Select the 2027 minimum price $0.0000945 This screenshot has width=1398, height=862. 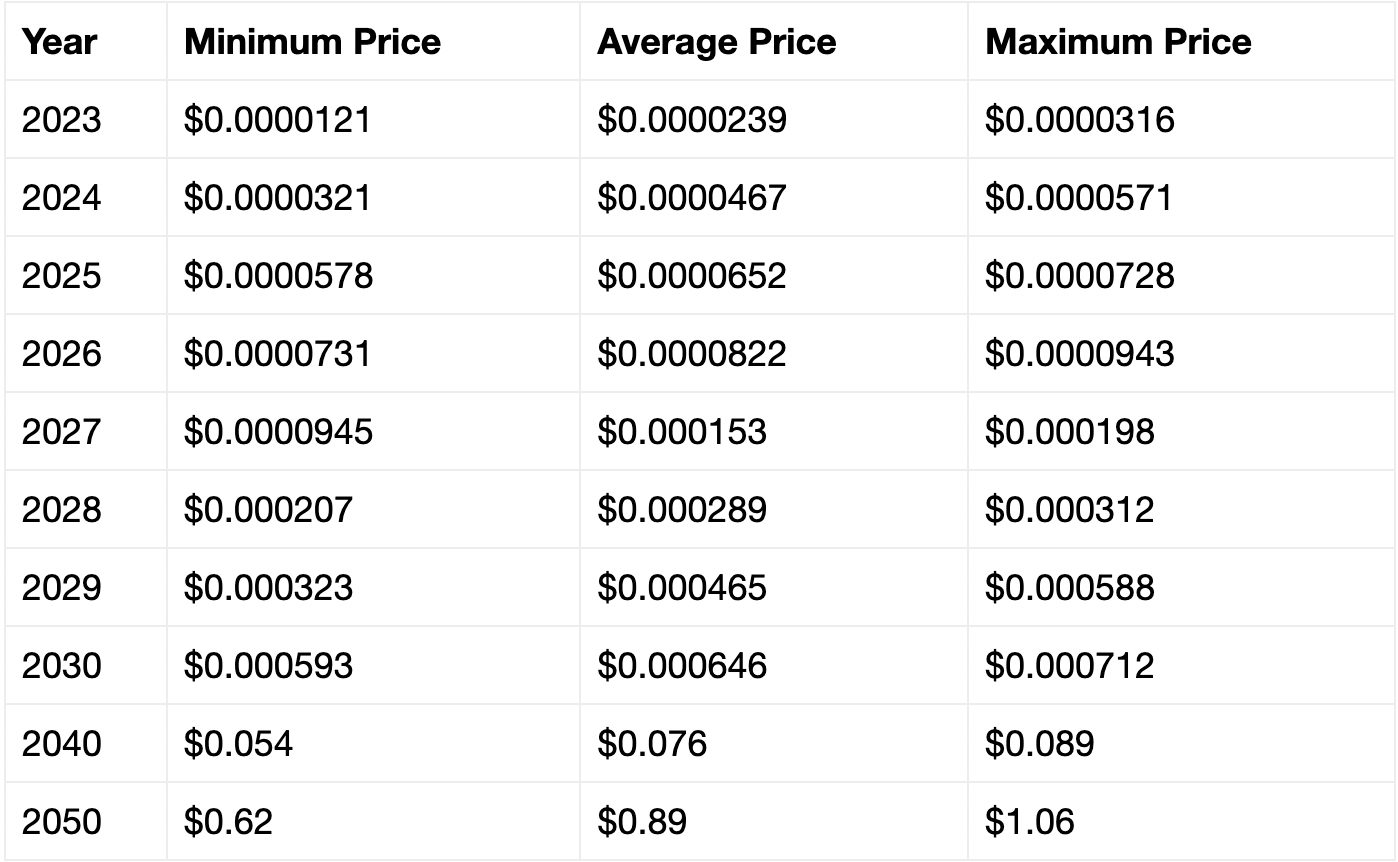point(278,432)
